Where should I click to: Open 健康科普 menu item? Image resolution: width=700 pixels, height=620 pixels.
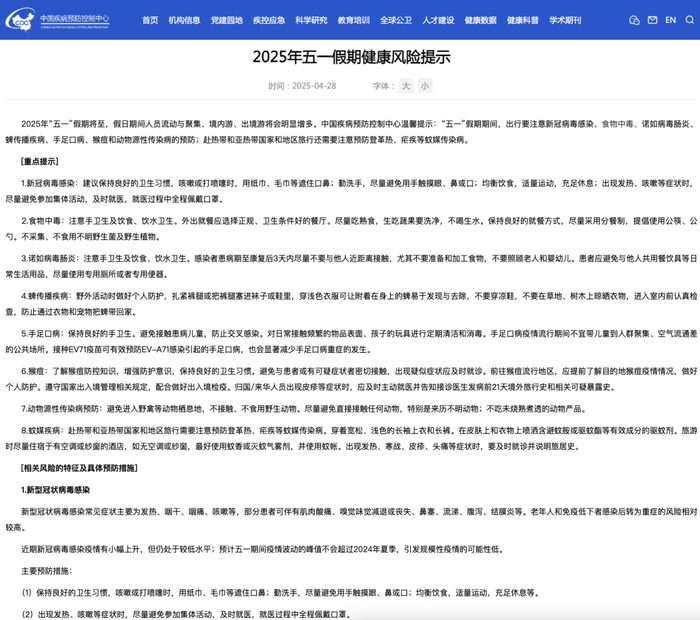tap(523, 20)
